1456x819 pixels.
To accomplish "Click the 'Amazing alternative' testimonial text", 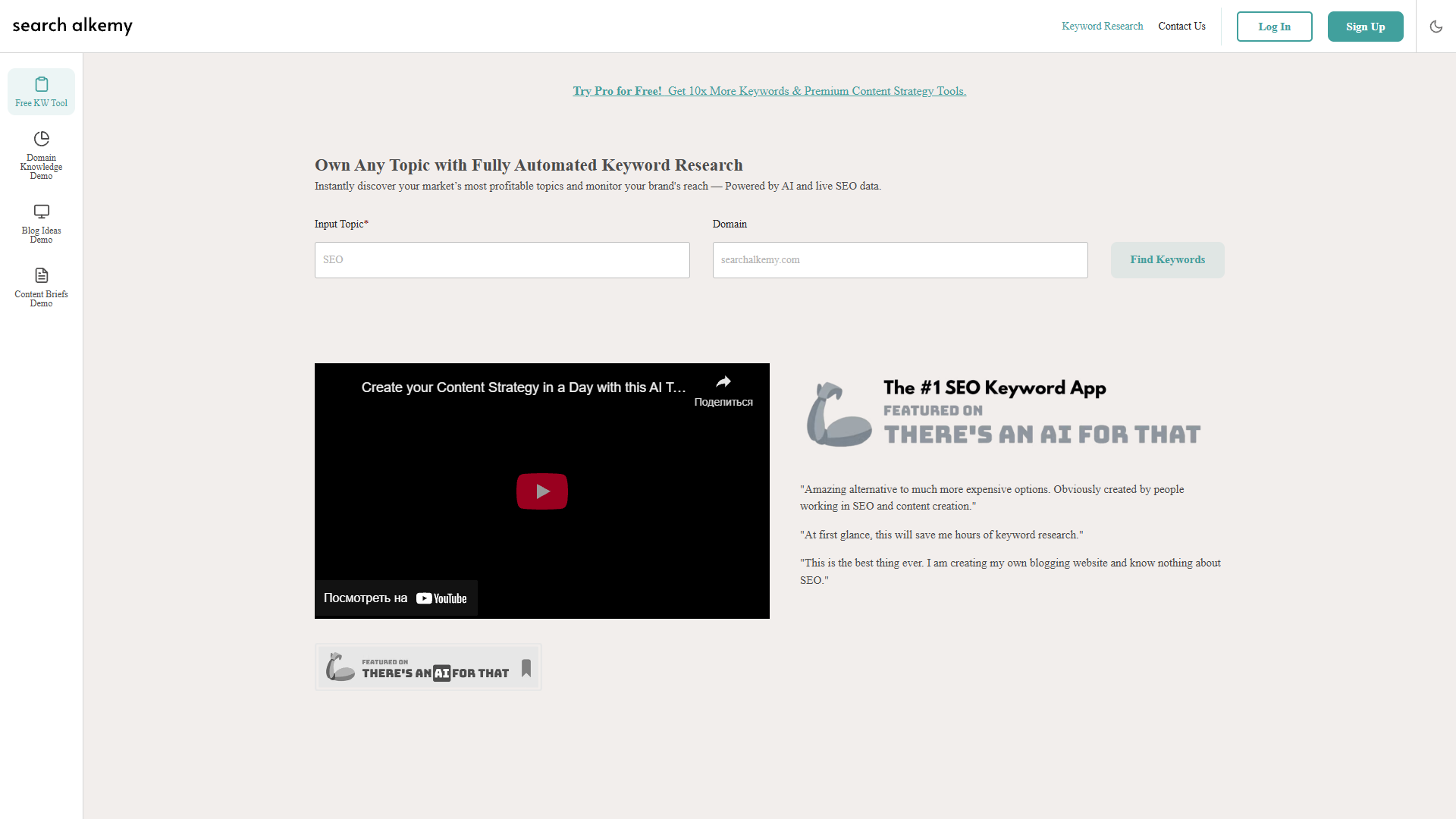I will tap(992, 498).
